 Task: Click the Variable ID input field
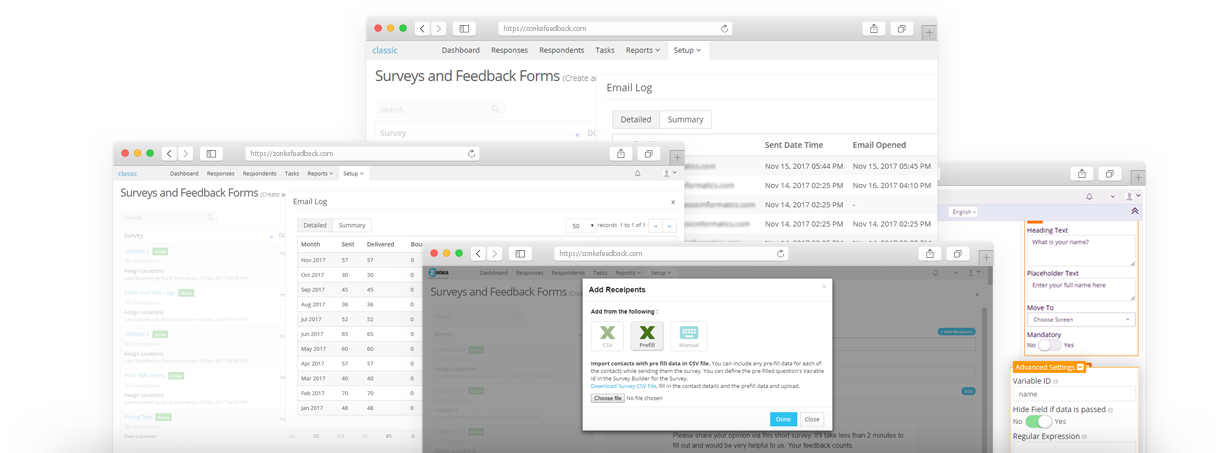pos(1075,394)
